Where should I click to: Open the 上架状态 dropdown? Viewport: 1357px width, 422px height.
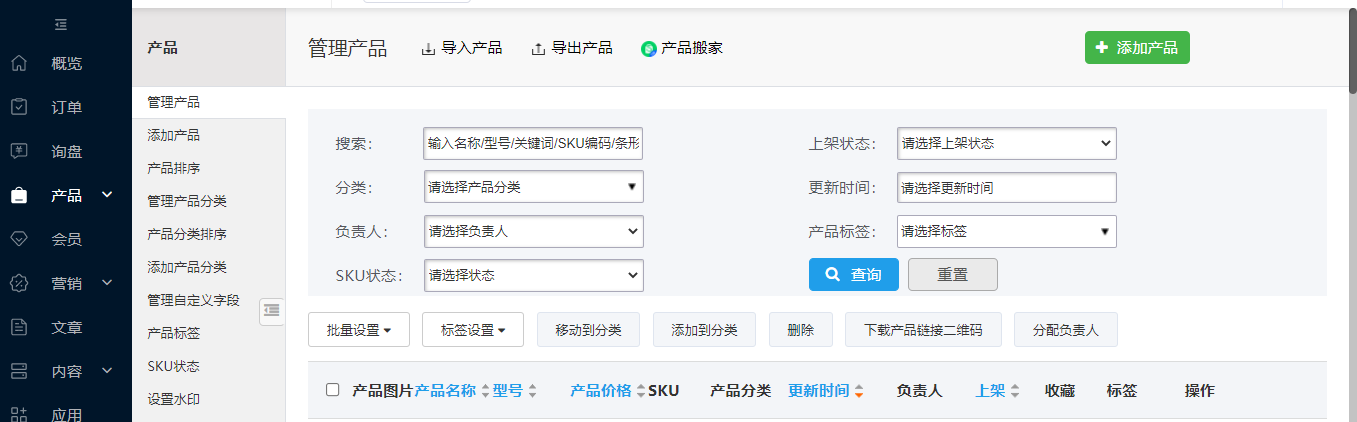click(1006, 143)
